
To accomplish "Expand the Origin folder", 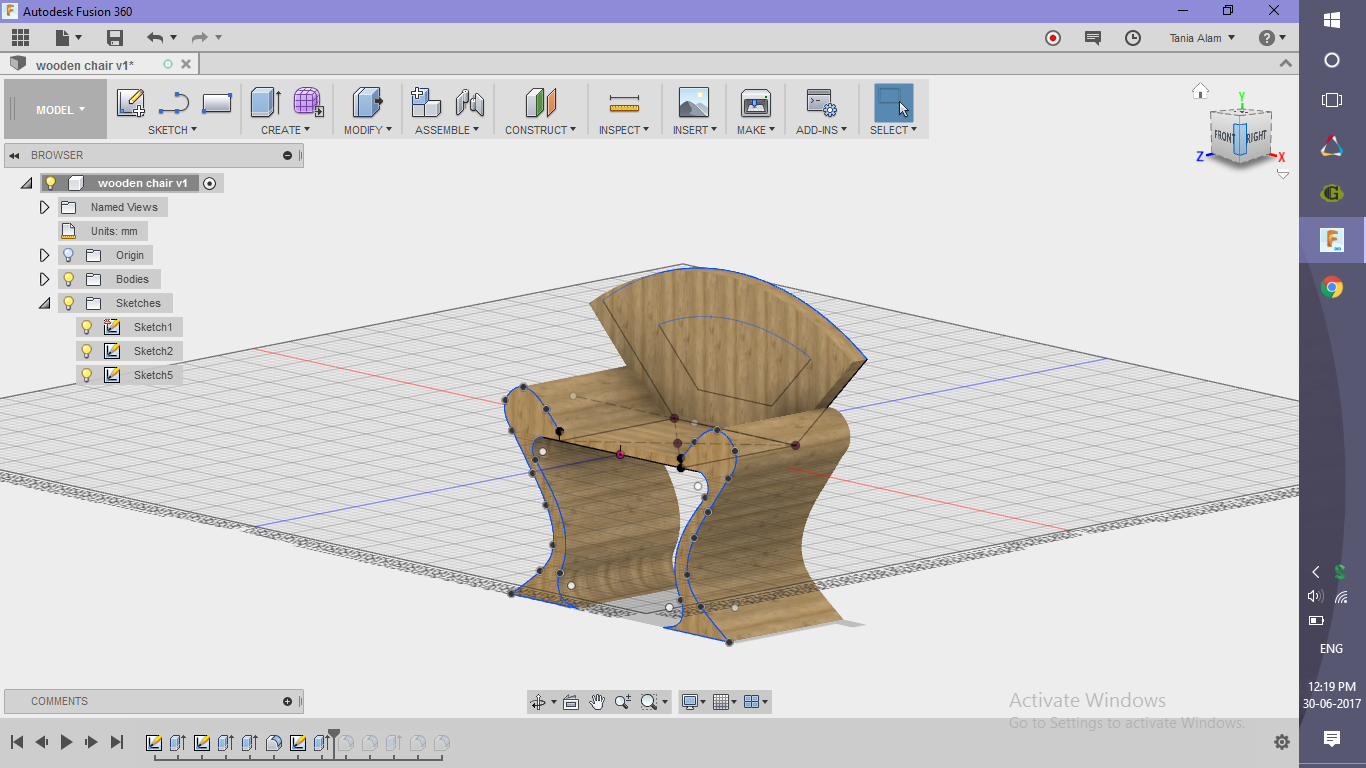I will 44,255.
